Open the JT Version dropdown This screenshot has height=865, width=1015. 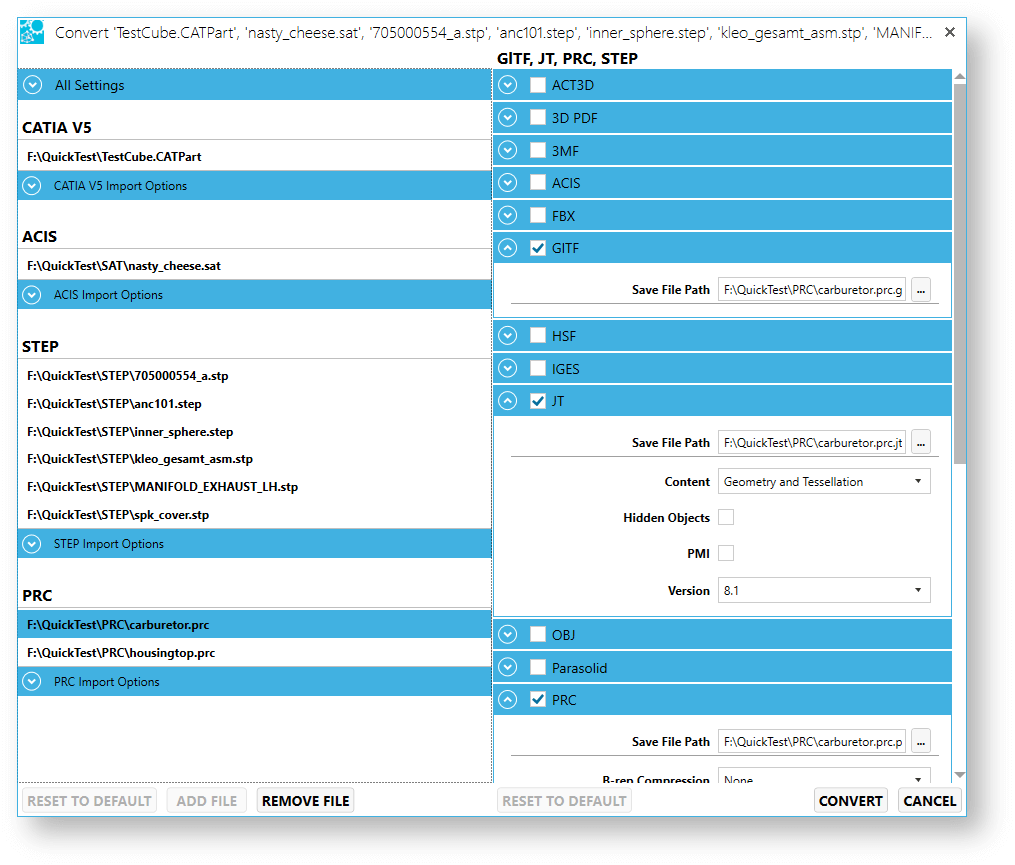coord(823,590)
